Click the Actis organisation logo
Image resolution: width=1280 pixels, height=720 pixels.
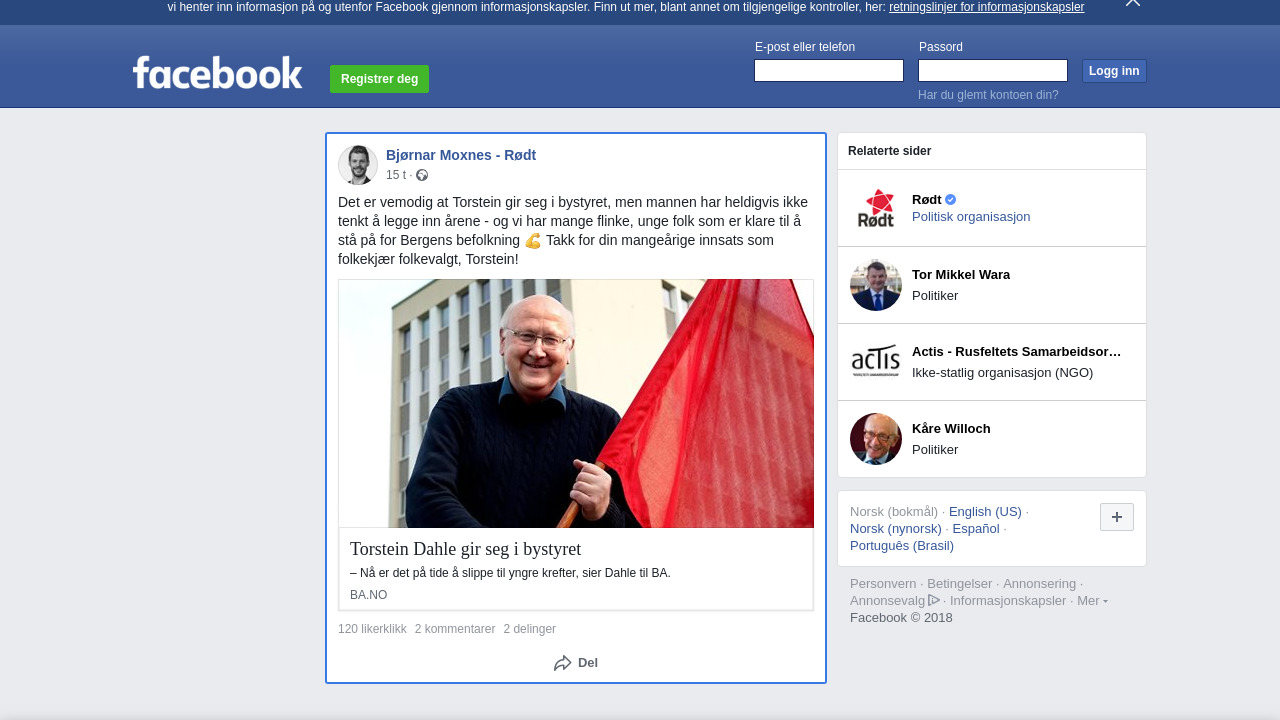click(876, 362)
